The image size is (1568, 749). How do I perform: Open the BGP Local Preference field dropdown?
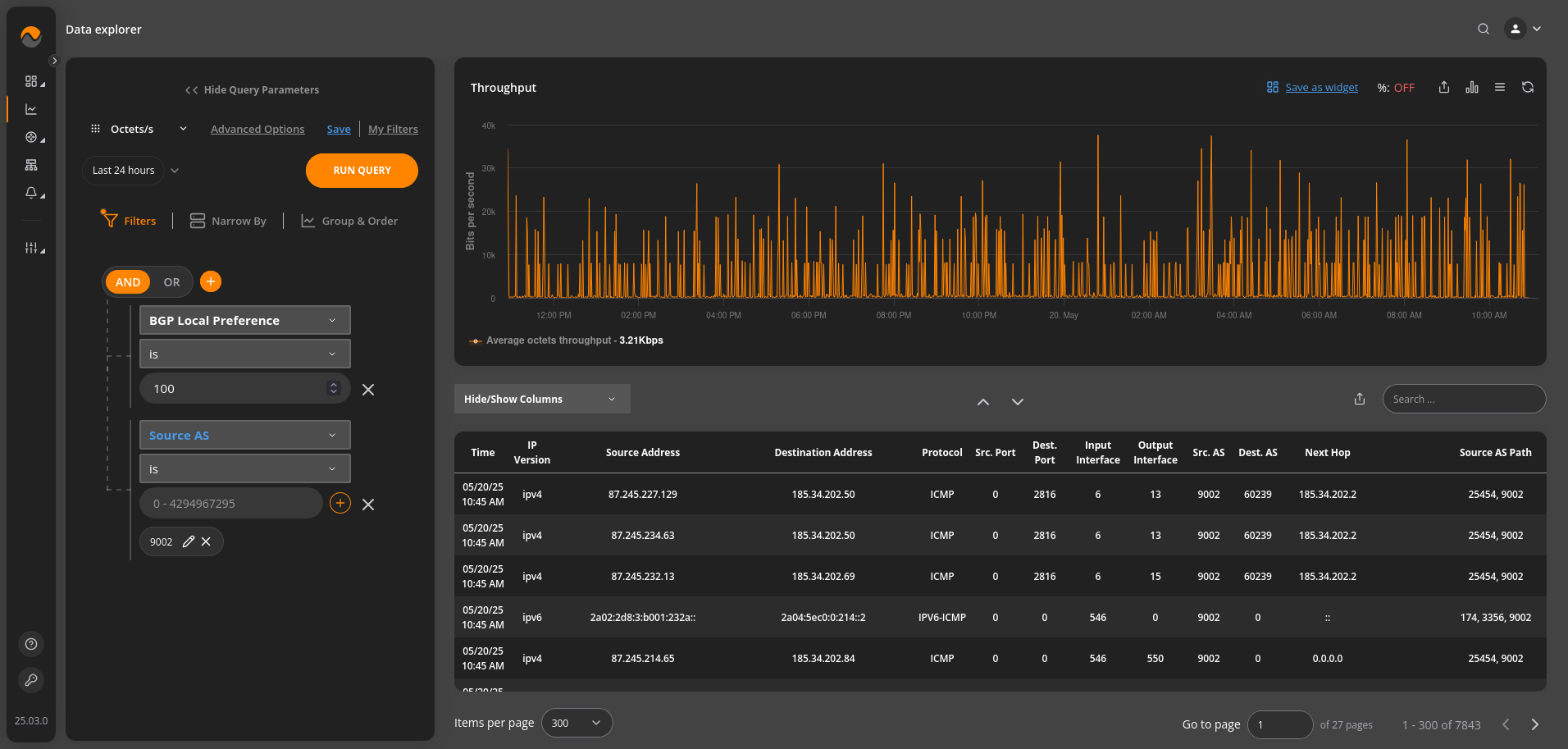click(x=244, y=320)
